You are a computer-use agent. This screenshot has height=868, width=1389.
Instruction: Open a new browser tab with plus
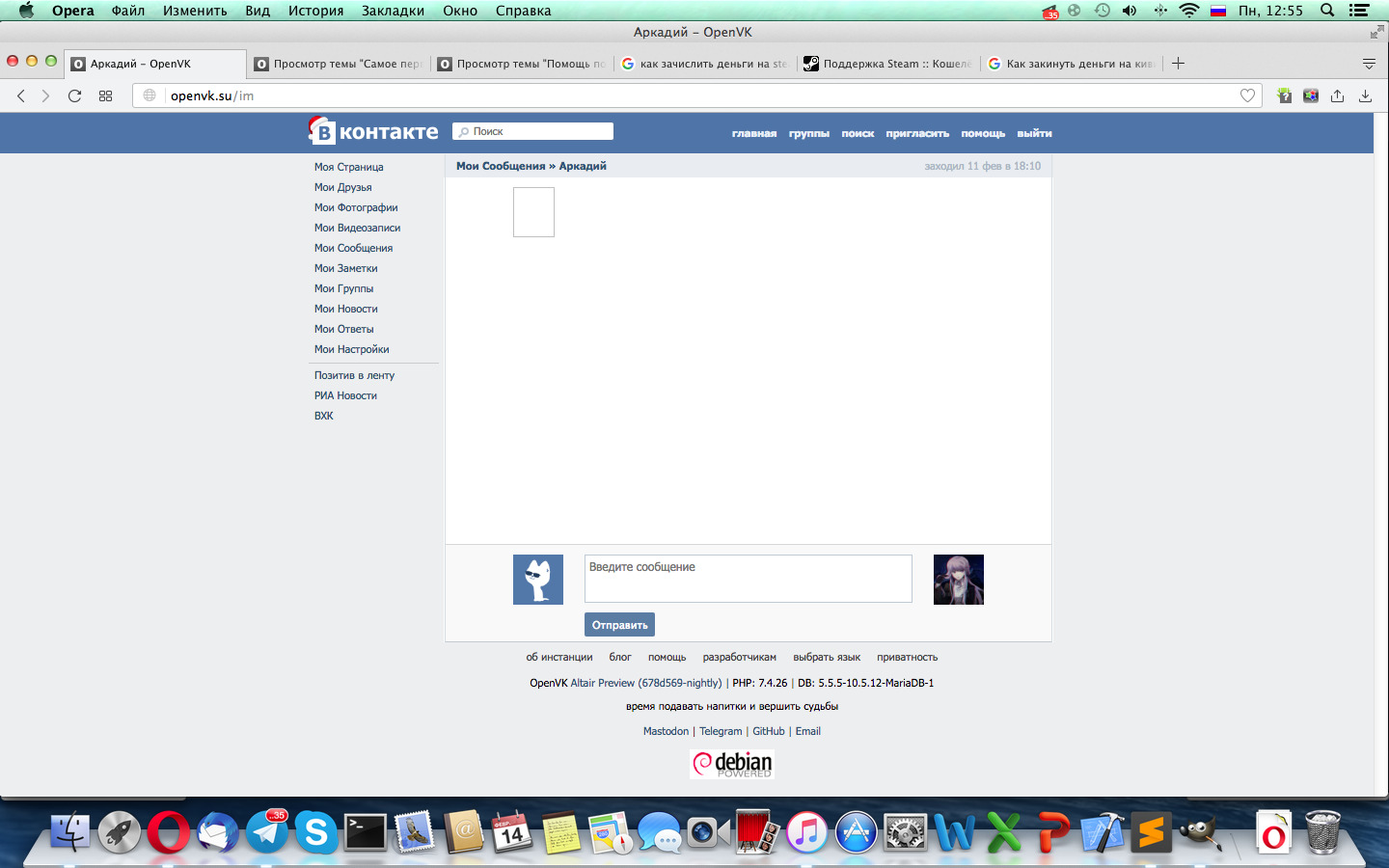1178,64
